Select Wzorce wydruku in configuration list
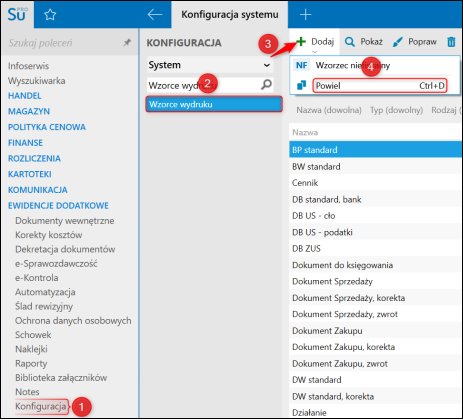Viewport: 463px width, 419px height. [x=214, y=104]
